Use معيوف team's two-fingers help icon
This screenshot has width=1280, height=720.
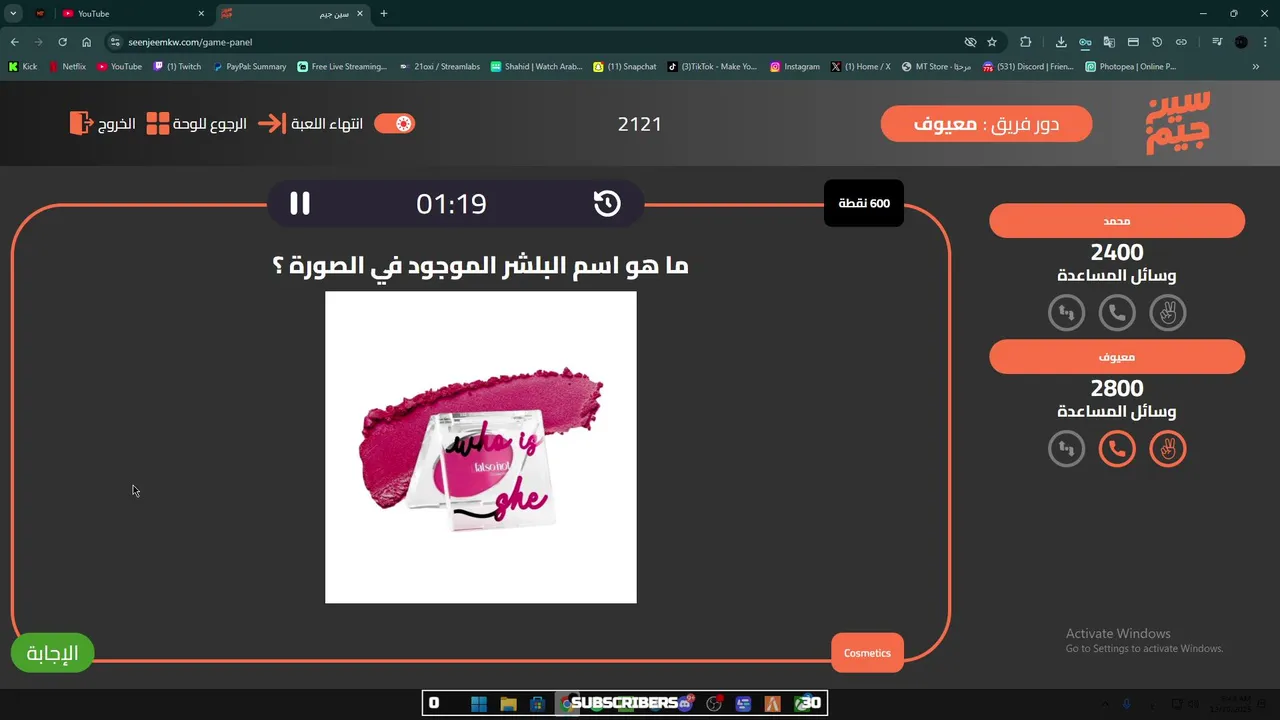(1167, 449)
